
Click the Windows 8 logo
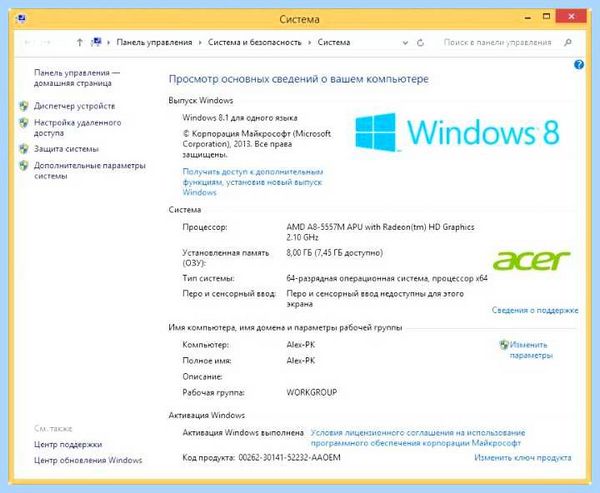(x=457, y=132)
